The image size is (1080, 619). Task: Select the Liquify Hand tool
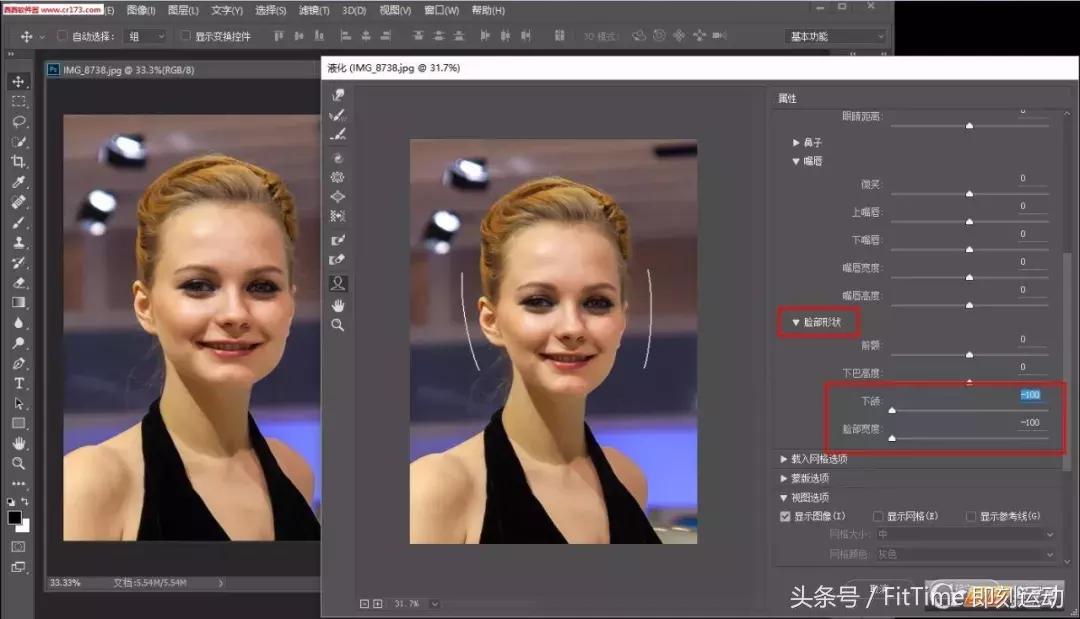click(338, 304)
